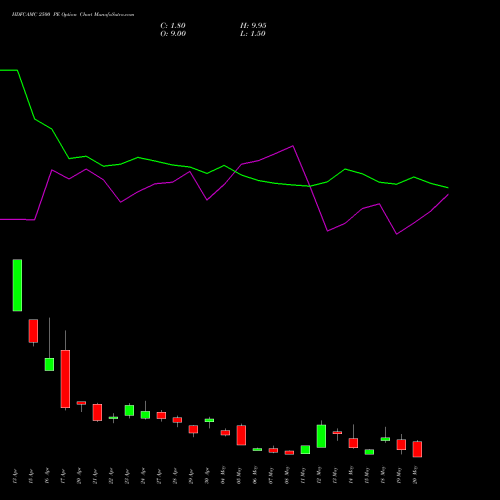The width and height of the screenshot is (500, 500).
Task: Click the green candle above 12 May
Action: pos(321,436)
